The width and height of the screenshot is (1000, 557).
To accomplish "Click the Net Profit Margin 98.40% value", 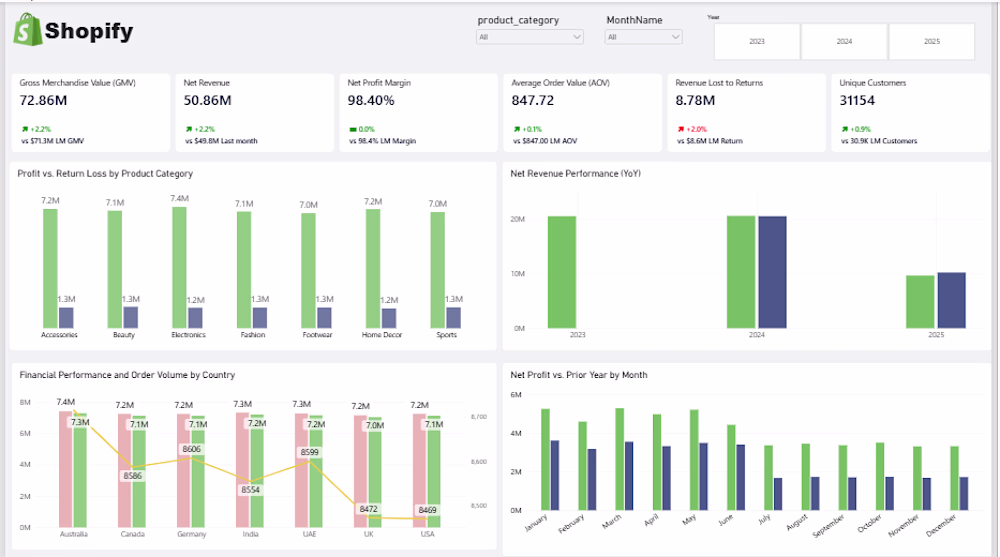I will 371,100.
